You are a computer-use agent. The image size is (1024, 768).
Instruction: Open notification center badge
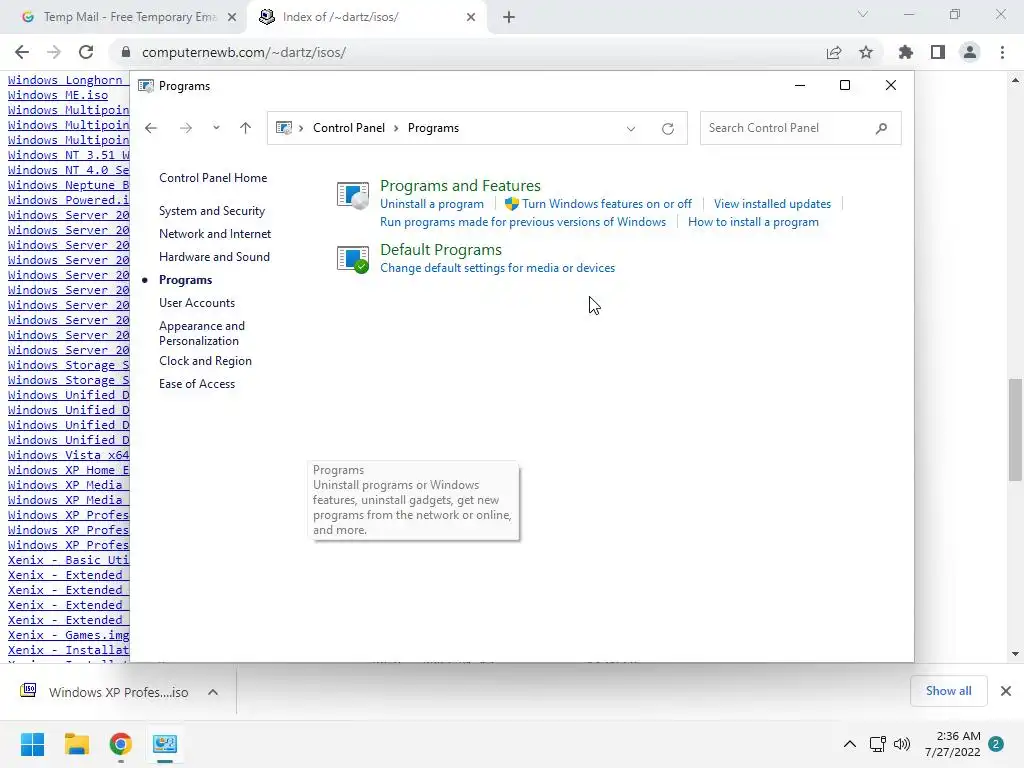click(996, 744)
